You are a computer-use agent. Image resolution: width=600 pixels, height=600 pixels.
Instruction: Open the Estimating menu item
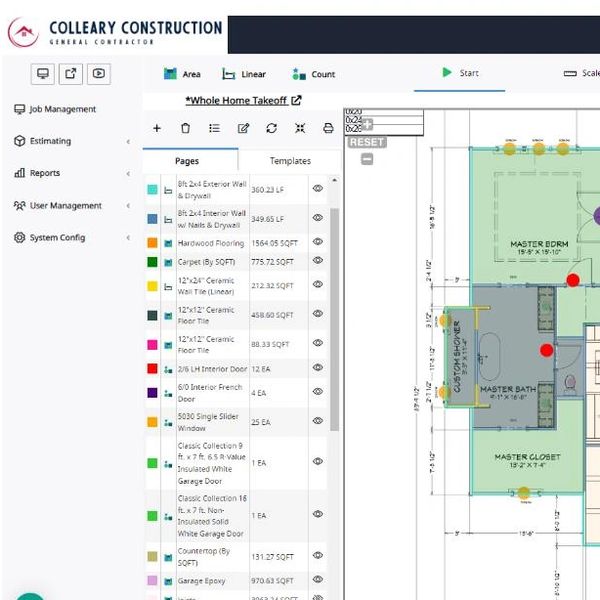(x=42, y=141)
